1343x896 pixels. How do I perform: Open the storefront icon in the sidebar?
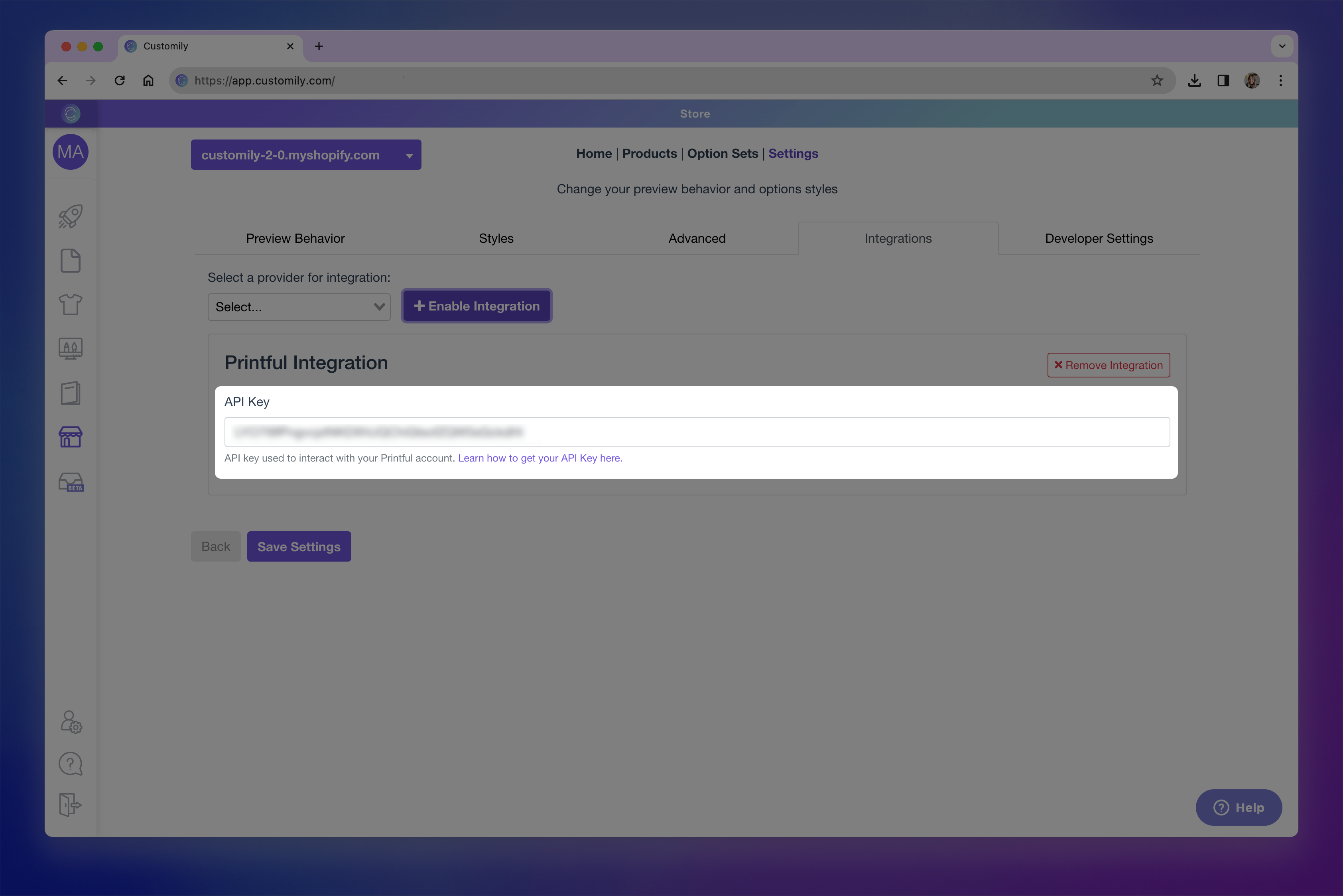70,437
